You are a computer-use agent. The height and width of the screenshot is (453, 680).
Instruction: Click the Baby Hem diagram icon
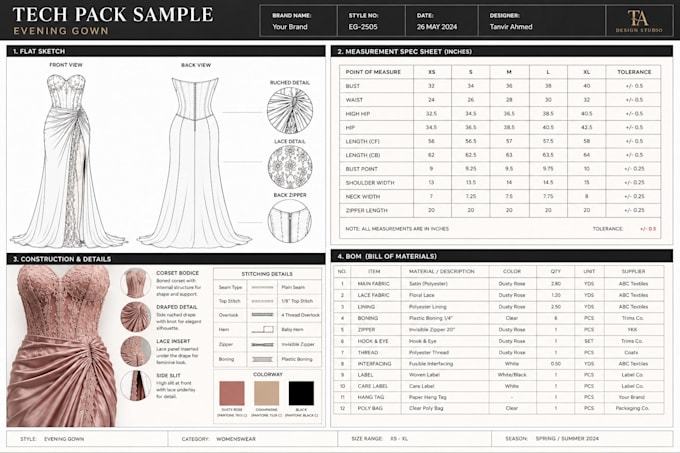point(262,330)
